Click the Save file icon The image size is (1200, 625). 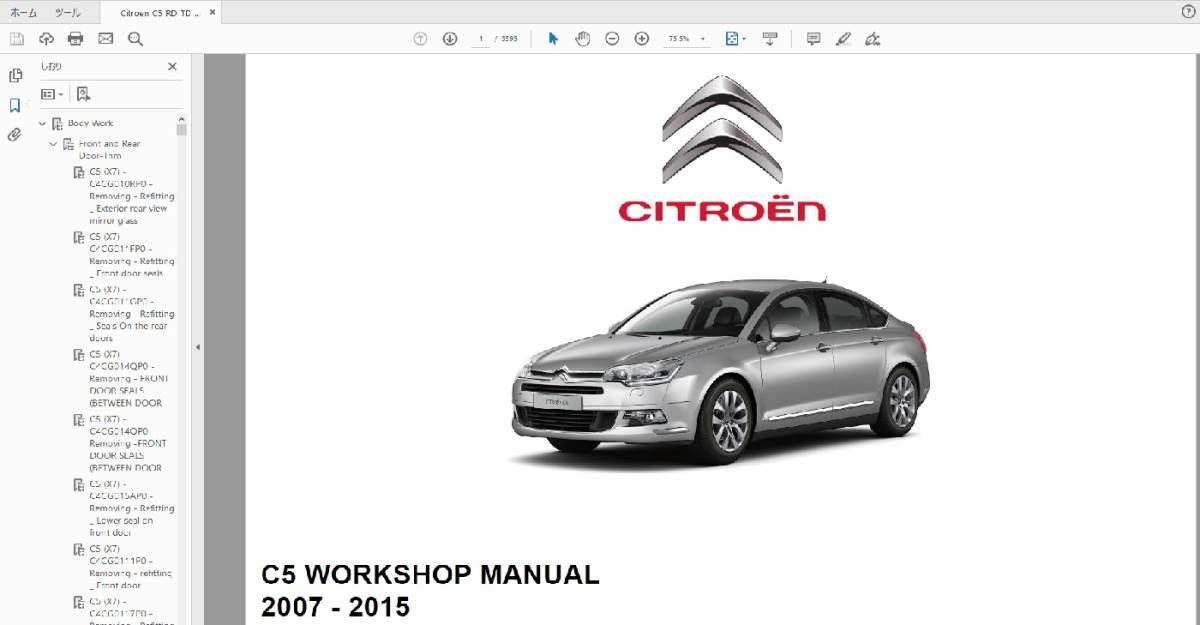[x=17, y=39]
